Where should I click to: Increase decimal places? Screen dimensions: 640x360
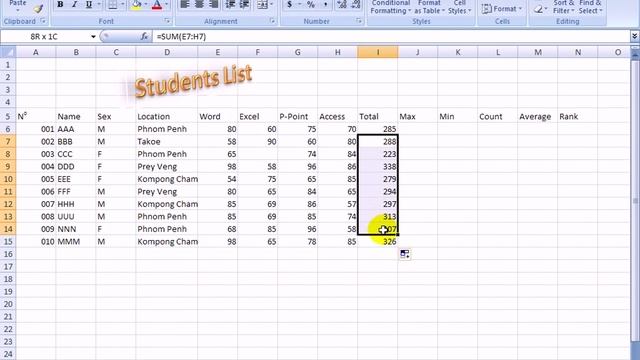pyautogui.click(x=342, y=4)
